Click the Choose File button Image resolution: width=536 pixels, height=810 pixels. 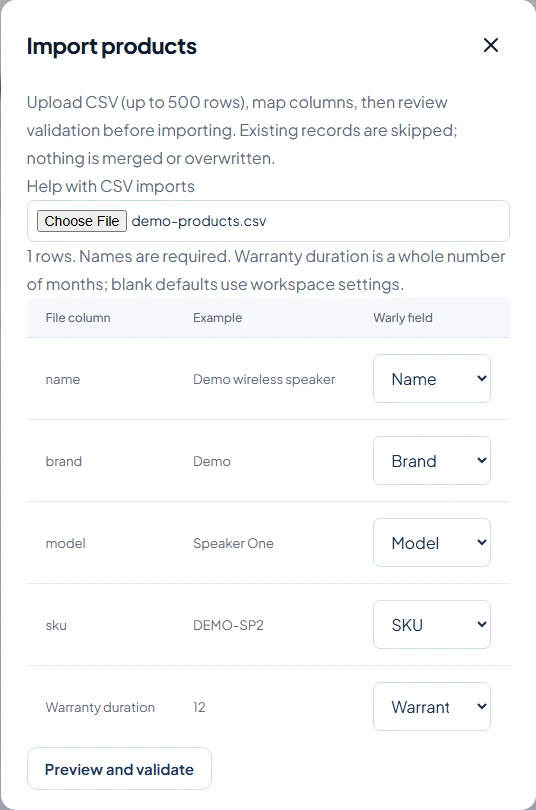82,221
